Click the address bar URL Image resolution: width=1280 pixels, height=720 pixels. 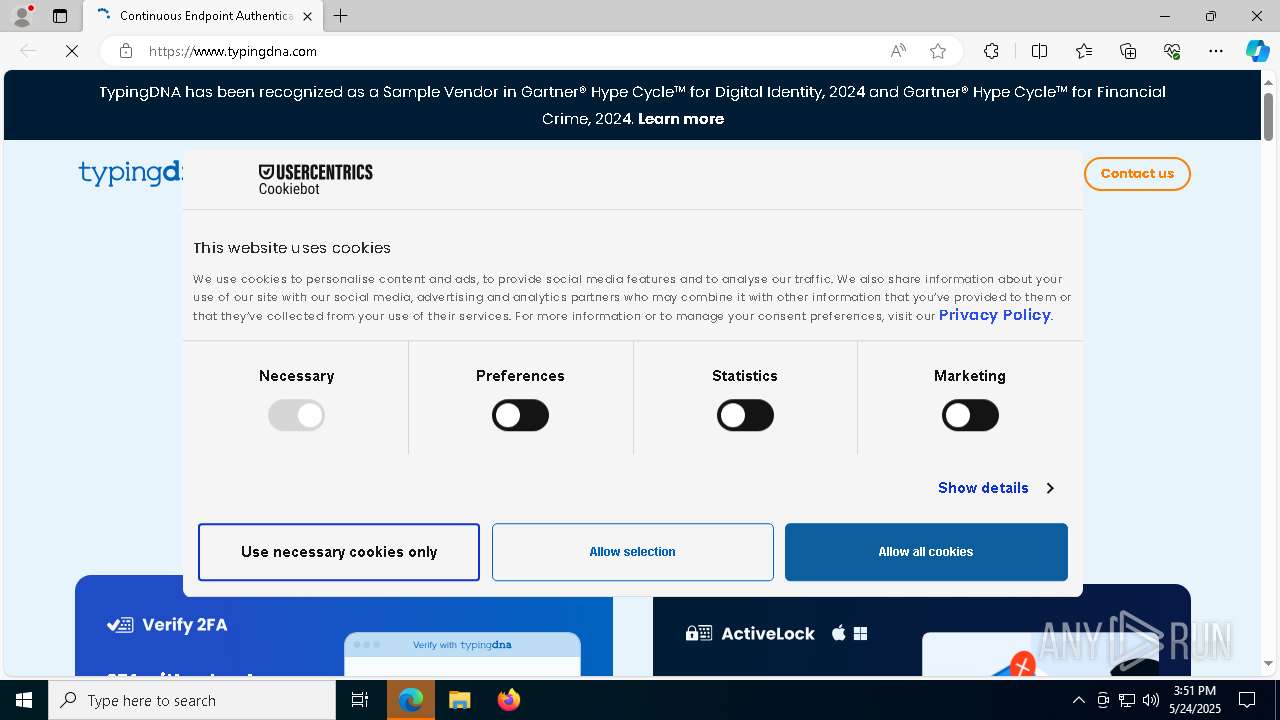tap(233, 51)
